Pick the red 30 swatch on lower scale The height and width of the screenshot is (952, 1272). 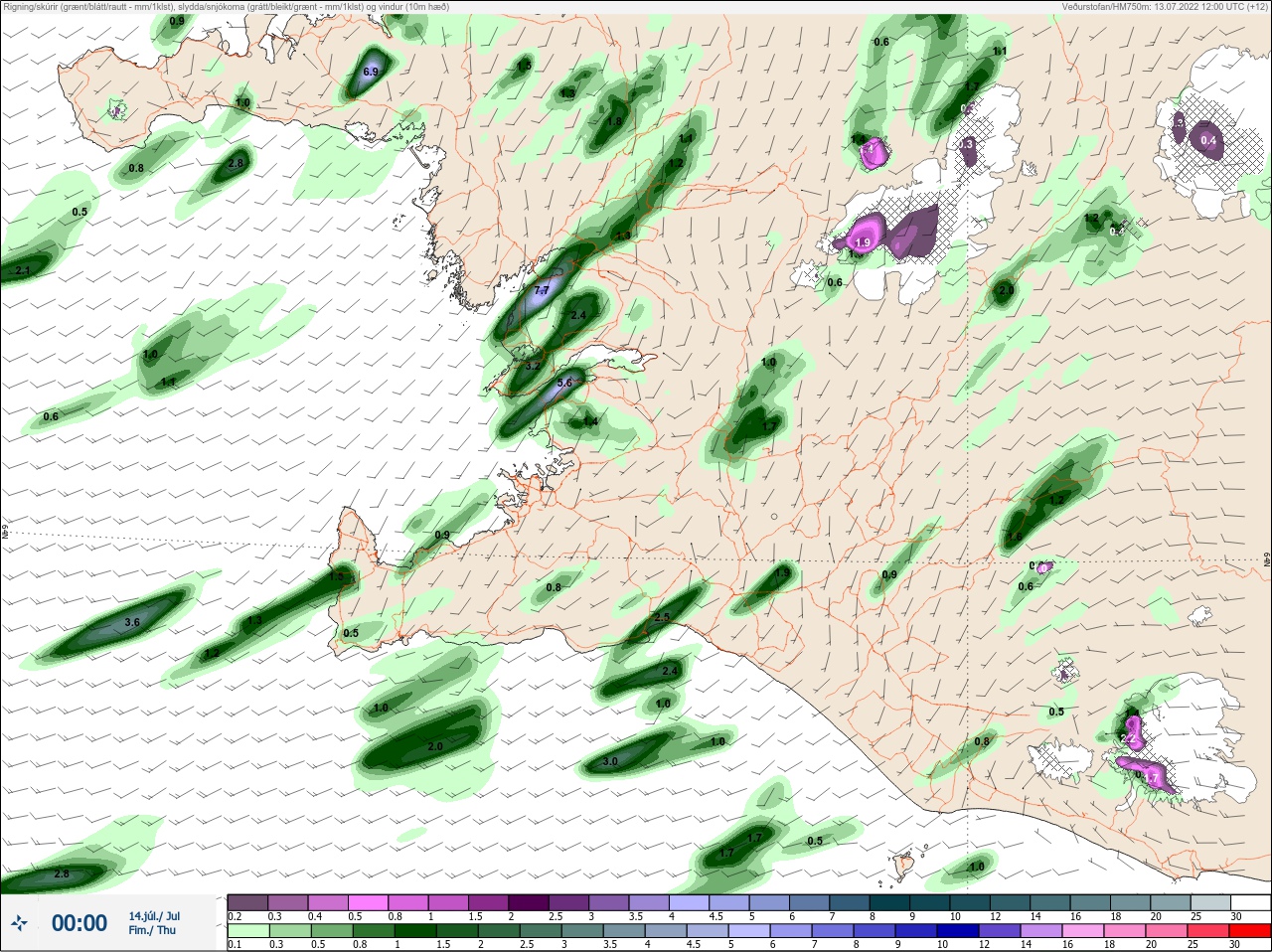(1250, 930)
